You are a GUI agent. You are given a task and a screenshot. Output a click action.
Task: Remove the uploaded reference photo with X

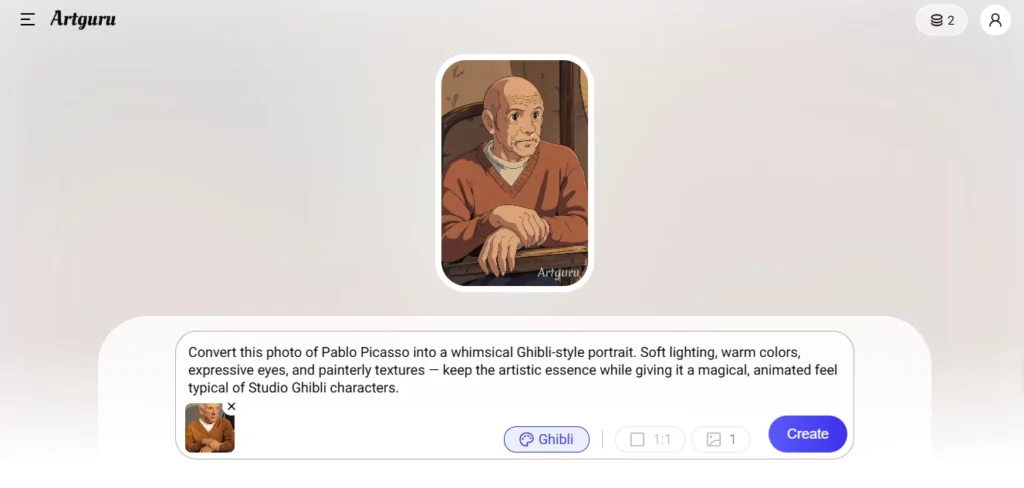pos(231,406)
